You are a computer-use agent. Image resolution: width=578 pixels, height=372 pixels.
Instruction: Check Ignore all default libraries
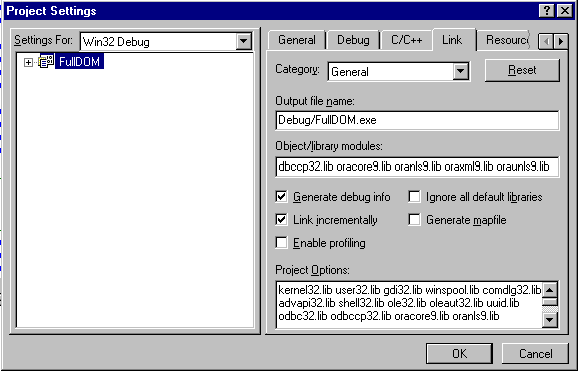click(414, 197)
